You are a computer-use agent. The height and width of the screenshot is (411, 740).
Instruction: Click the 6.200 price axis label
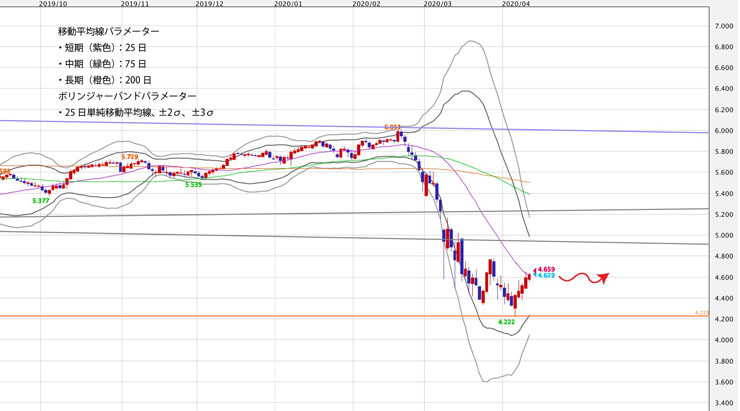pos(724,110)
